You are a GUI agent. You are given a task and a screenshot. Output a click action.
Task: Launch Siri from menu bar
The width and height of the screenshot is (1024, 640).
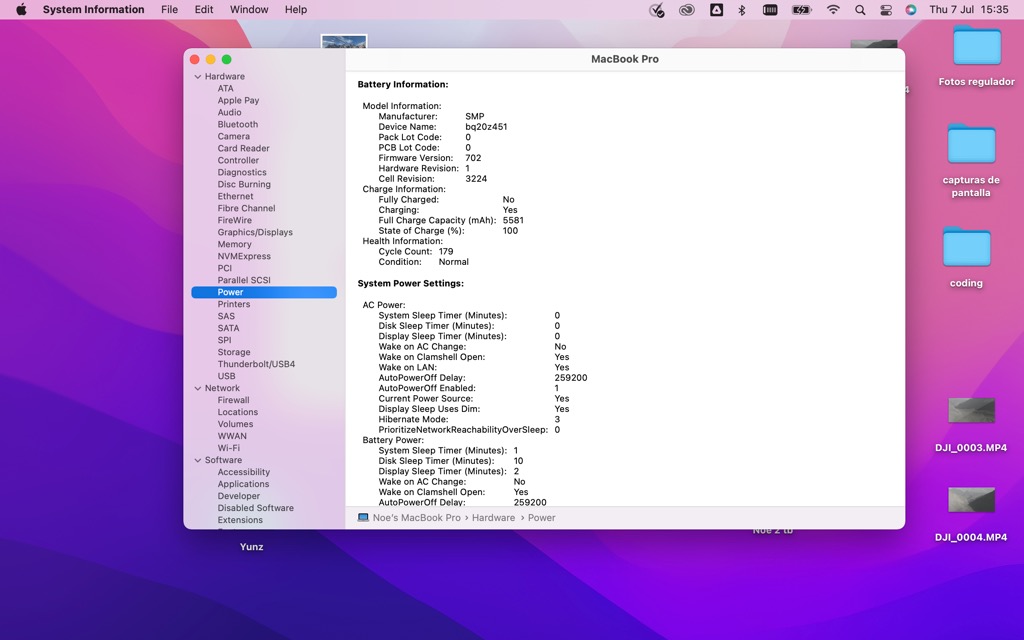point(911,10)
